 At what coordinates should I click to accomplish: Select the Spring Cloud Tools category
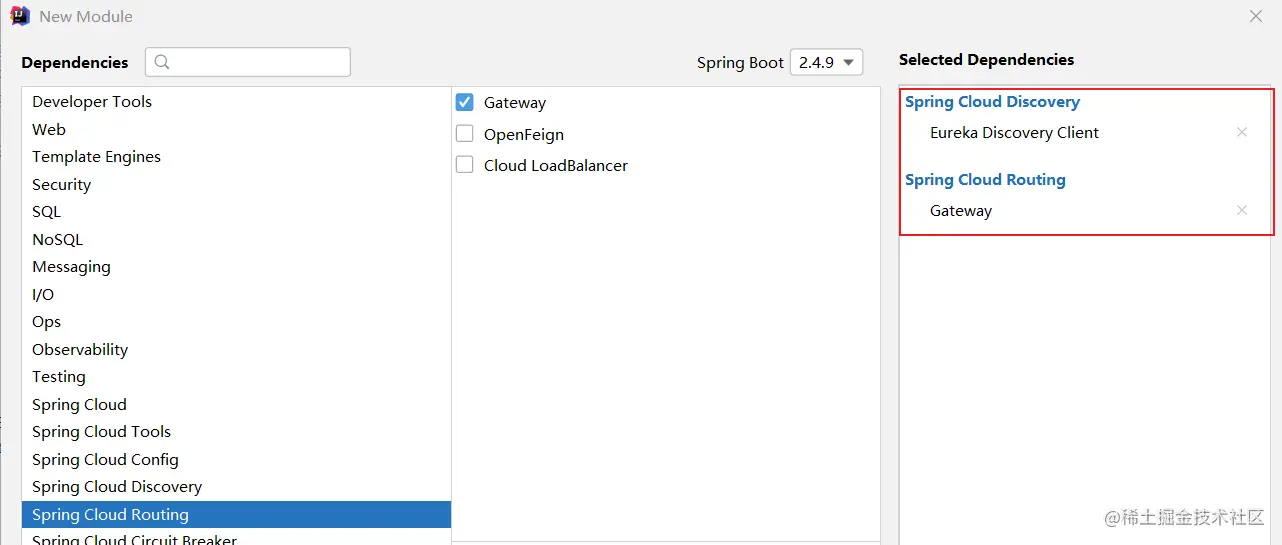click(x=236, y=431)
